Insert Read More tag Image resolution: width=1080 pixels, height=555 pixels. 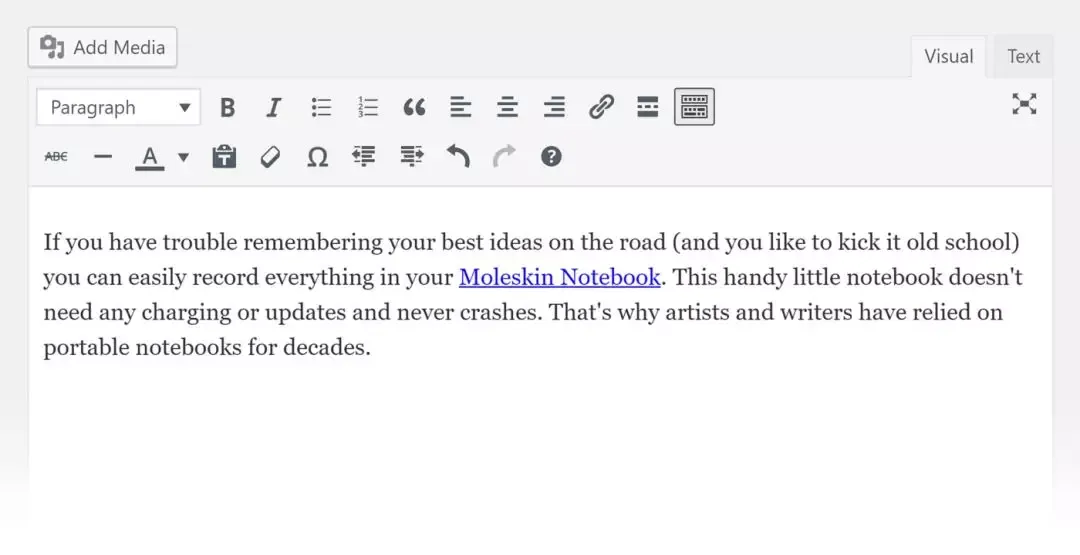point(648,108)
